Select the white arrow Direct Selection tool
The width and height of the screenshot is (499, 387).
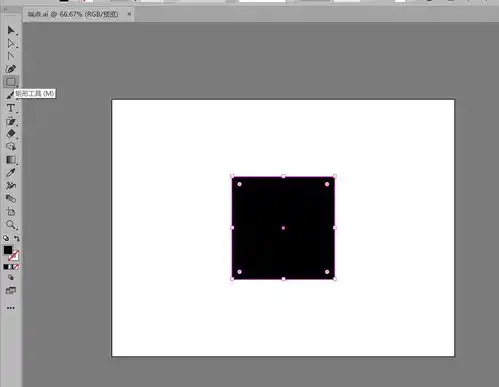point(11,43)
